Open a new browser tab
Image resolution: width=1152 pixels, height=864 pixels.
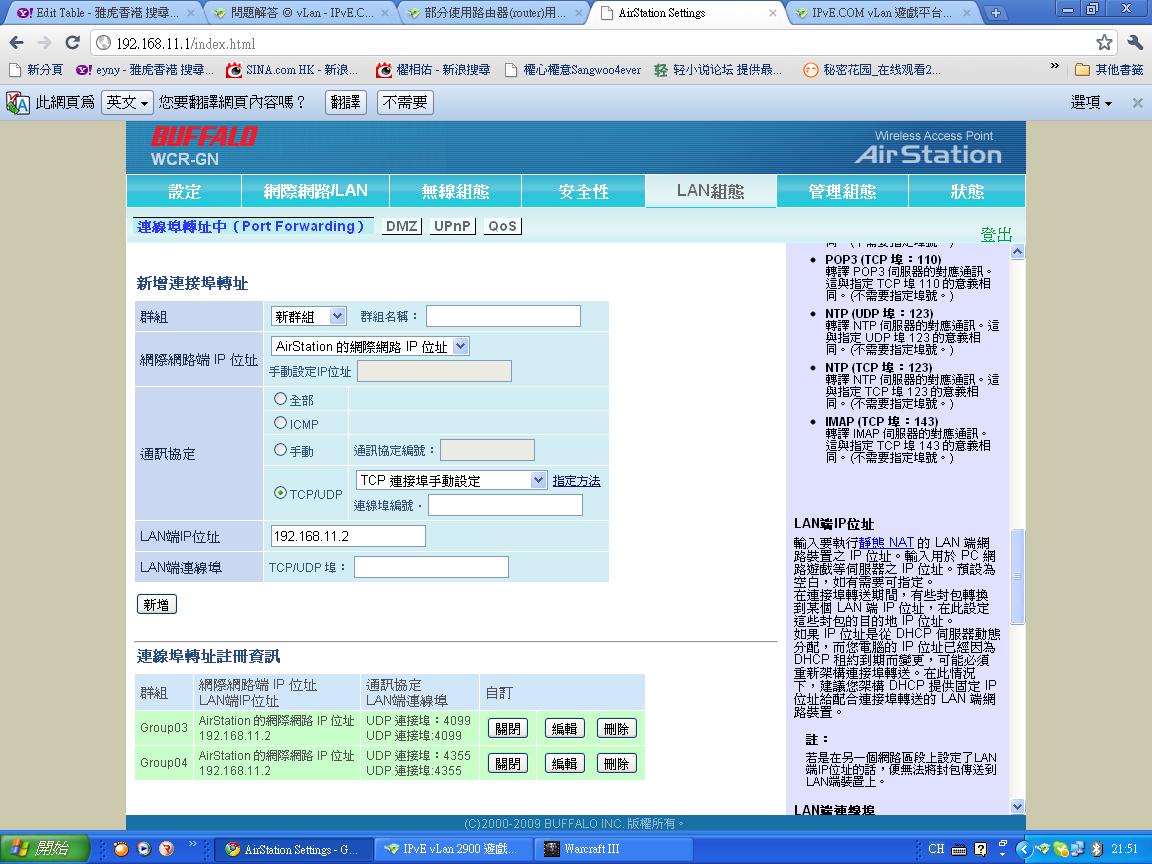[x=995, y=12]
